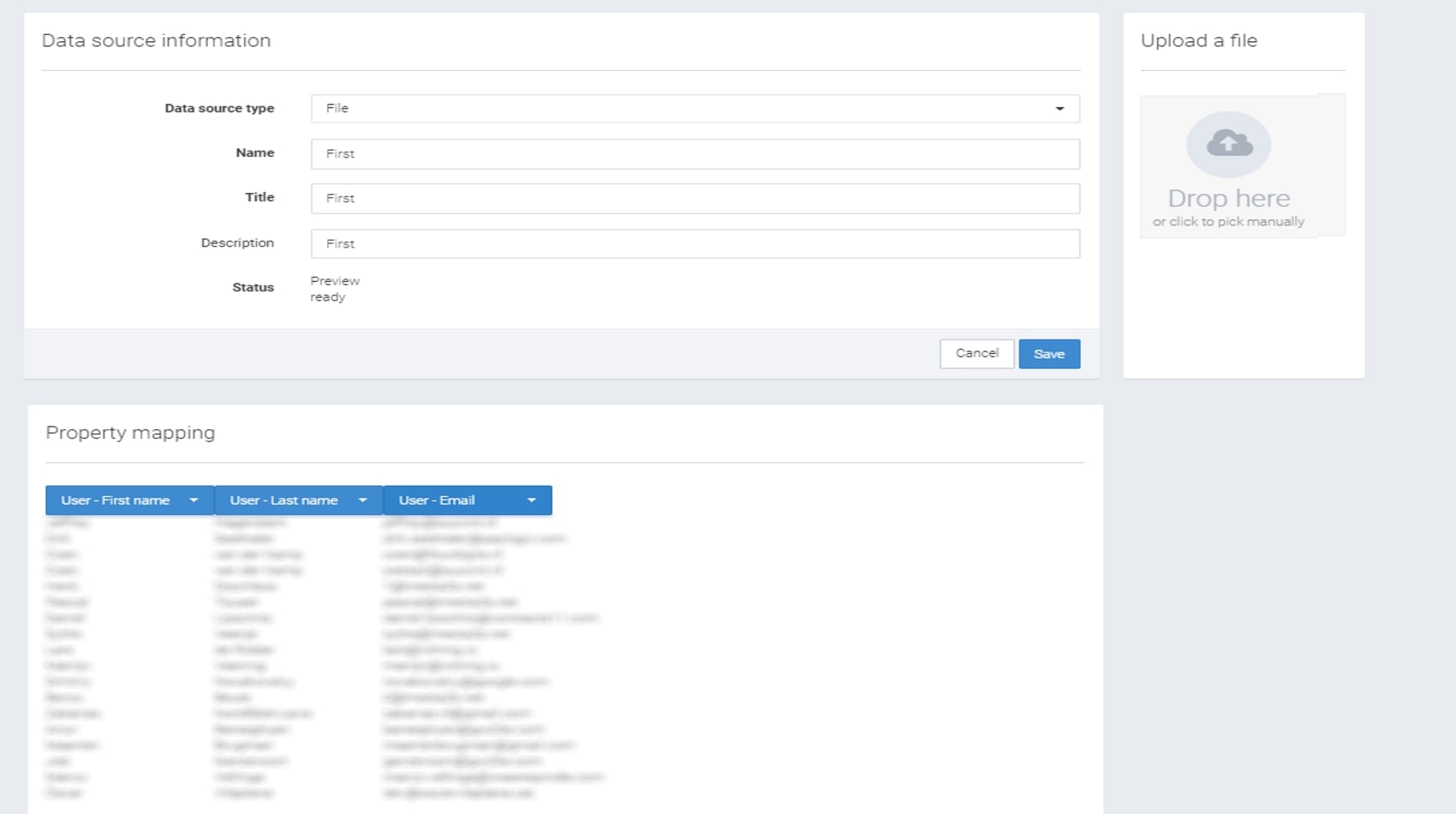
Task: Click the arrow icon beside User - Last name
Action: point(362,500)
